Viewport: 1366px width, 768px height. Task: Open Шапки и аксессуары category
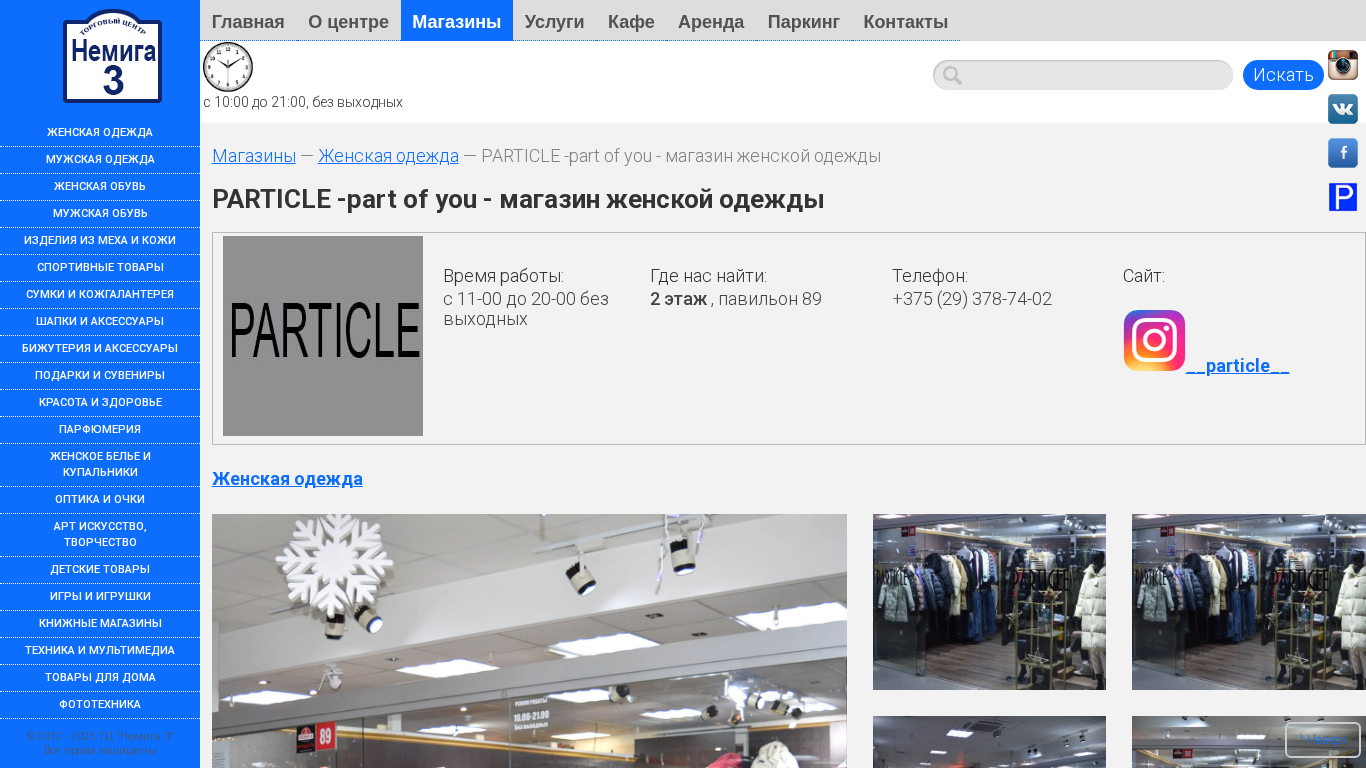click(x=100, y=322)
